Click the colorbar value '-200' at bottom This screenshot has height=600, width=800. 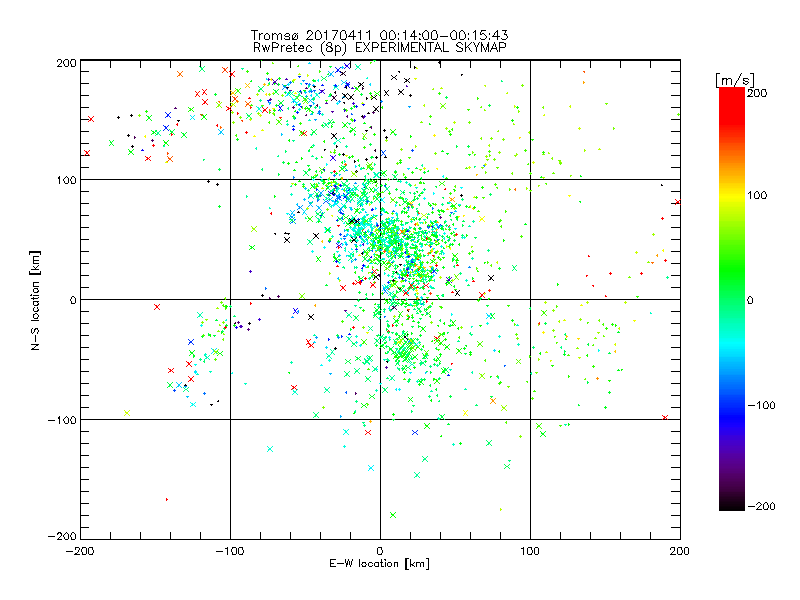click(x=761, y=506)
